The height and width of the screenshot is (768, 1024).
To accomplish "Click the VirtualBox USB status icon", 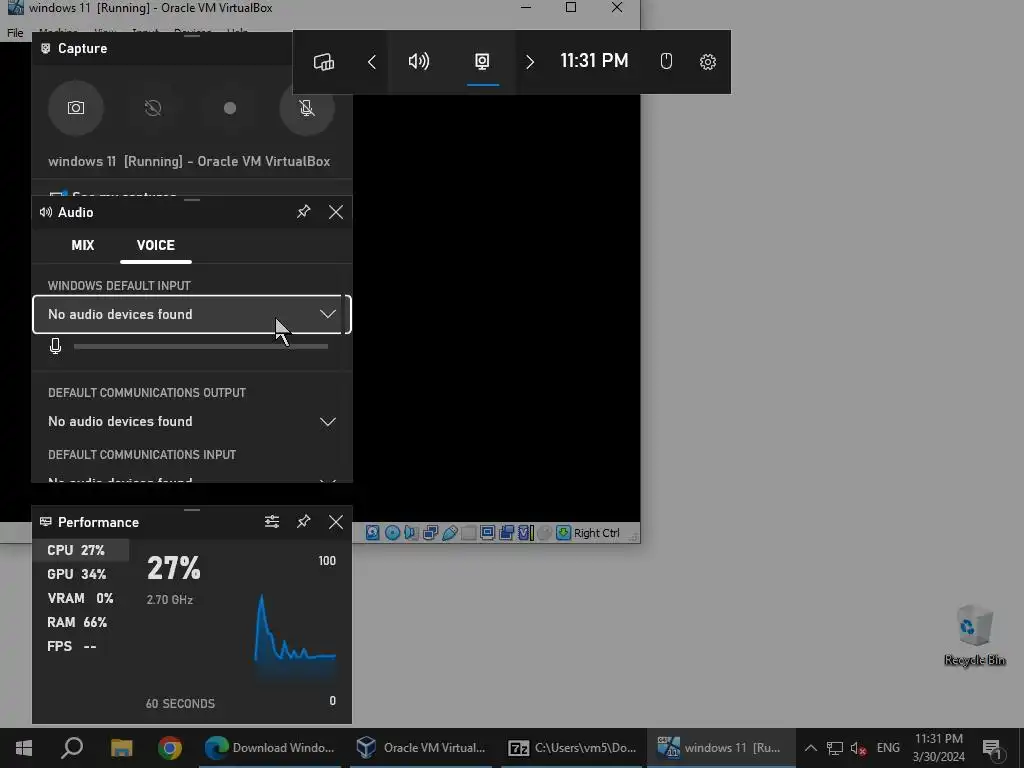I will (449, 533).
